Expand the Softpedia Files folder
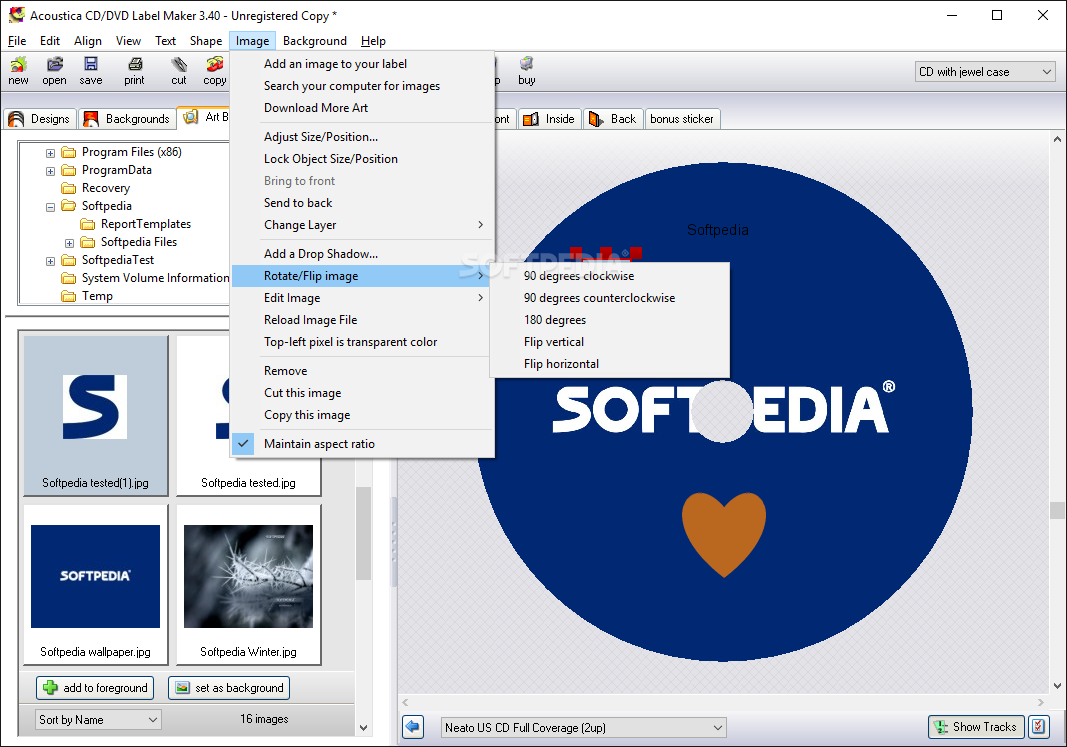This screenshot has width=1067, height=747. pos(69,243)
